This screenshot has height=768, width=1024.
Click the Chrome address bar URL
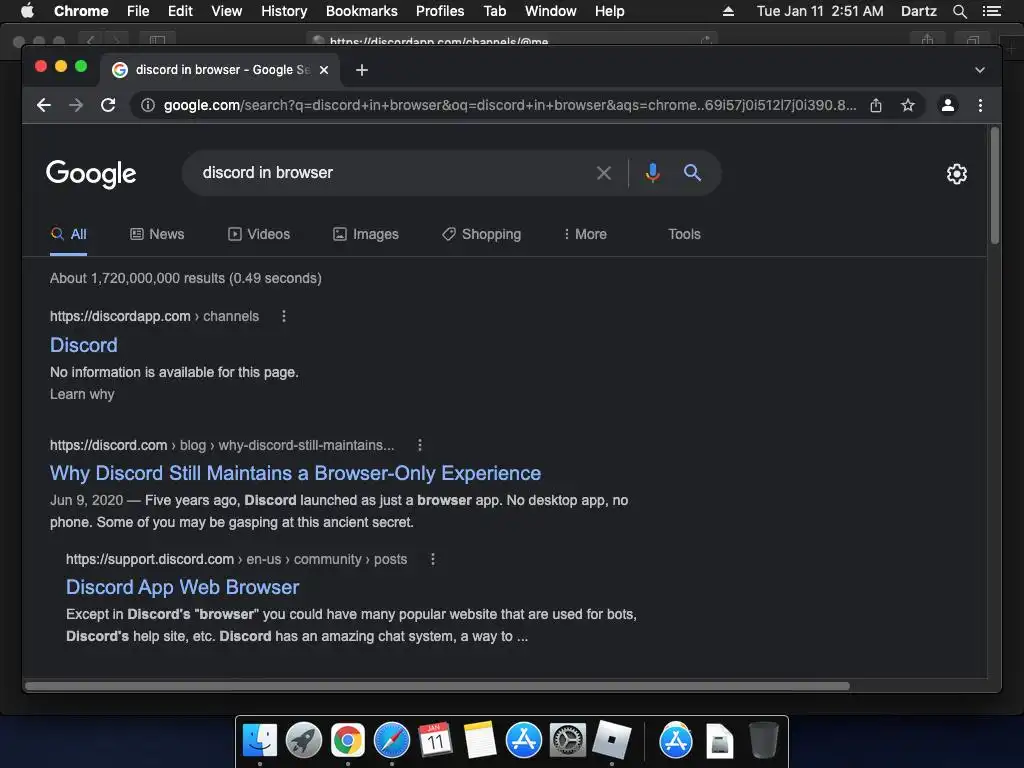click(x=509, y=105)
